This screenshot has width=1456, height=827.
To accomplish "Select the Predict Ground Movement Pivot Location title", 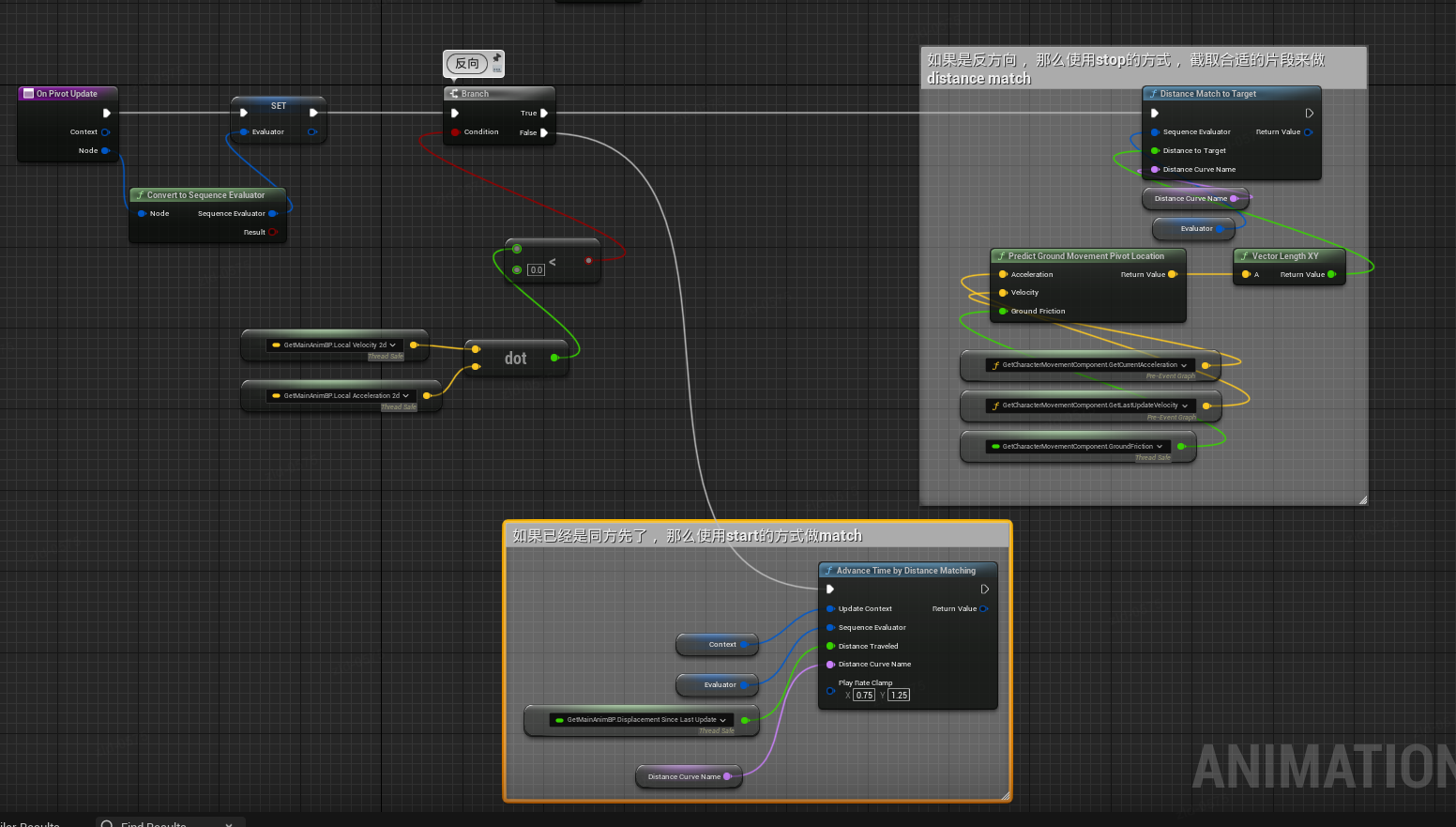I will pos(1086,256).
